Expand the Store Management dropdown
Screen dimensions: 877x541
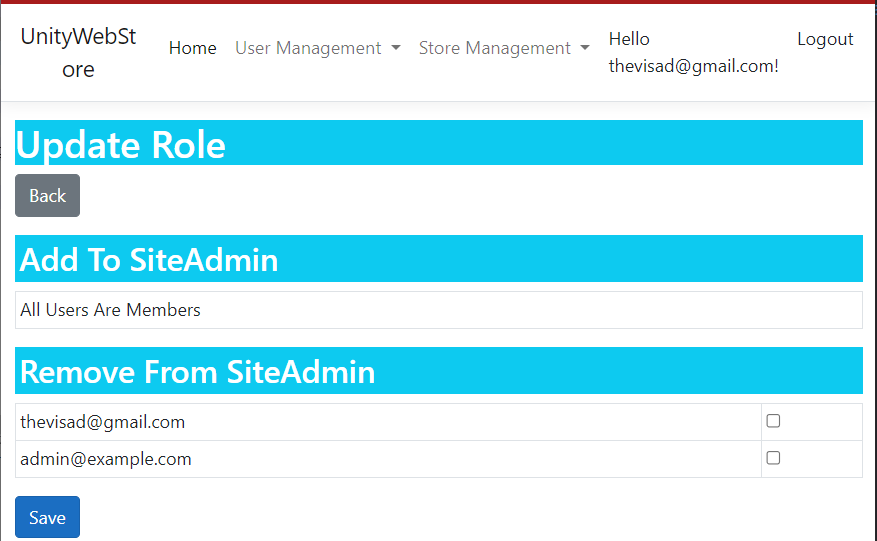pyautogui.click(x=503, y=48)
